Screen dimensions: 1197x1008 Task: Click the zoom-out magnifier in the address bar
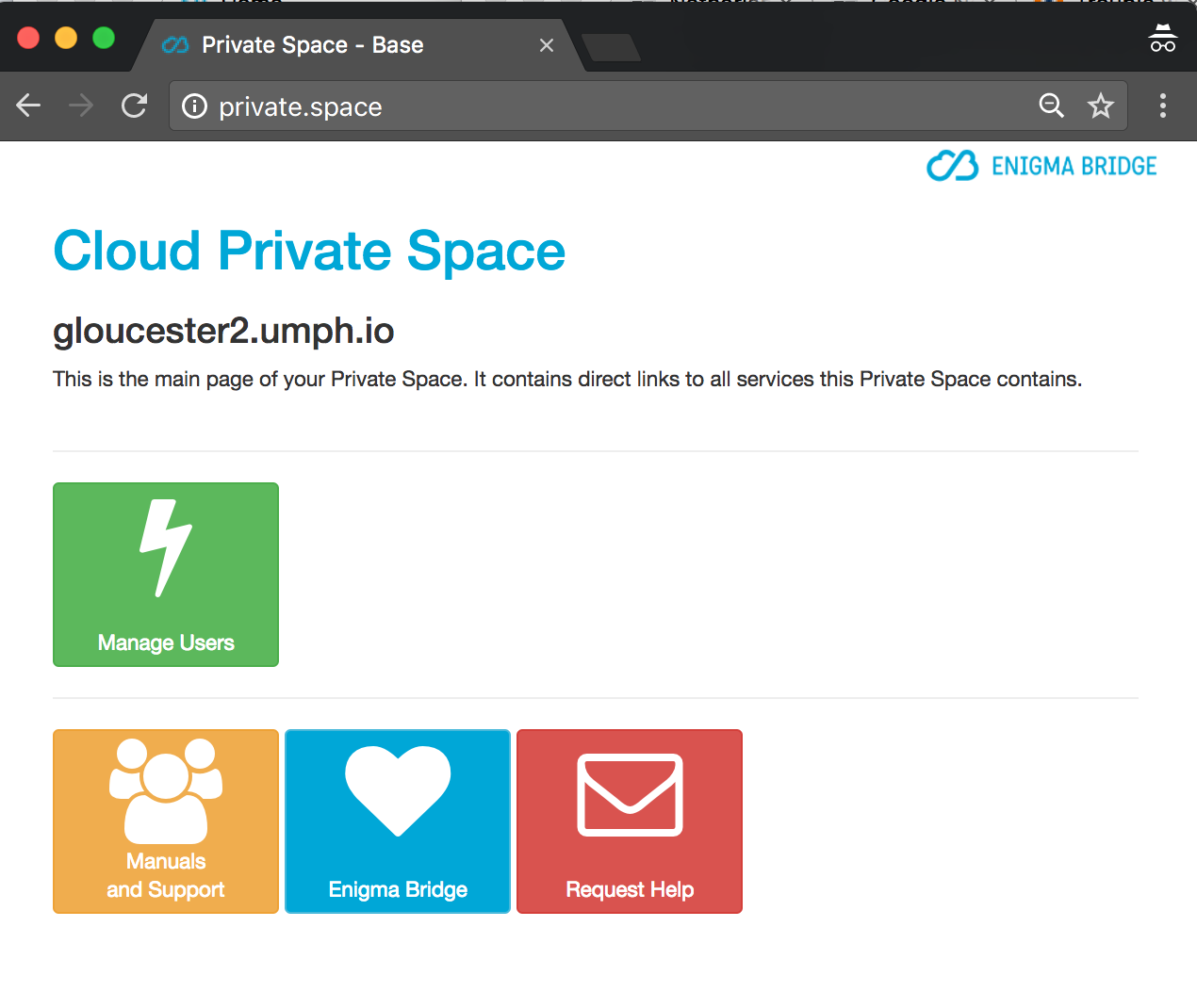(1052, 106)
